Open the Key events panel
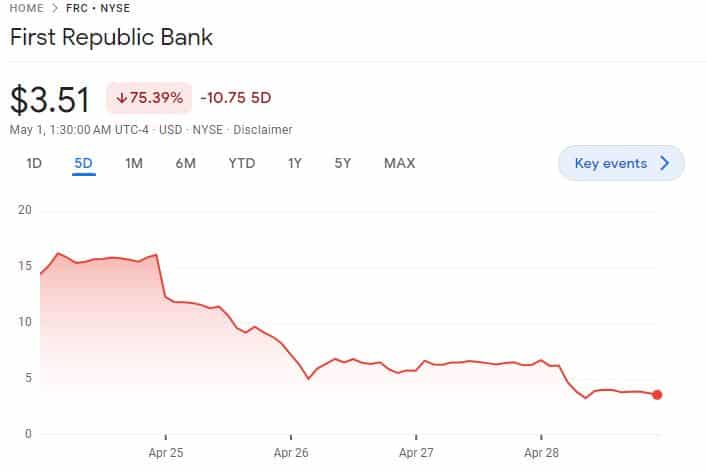Viewport: 706px width, 472px height. tap(621, 163)
